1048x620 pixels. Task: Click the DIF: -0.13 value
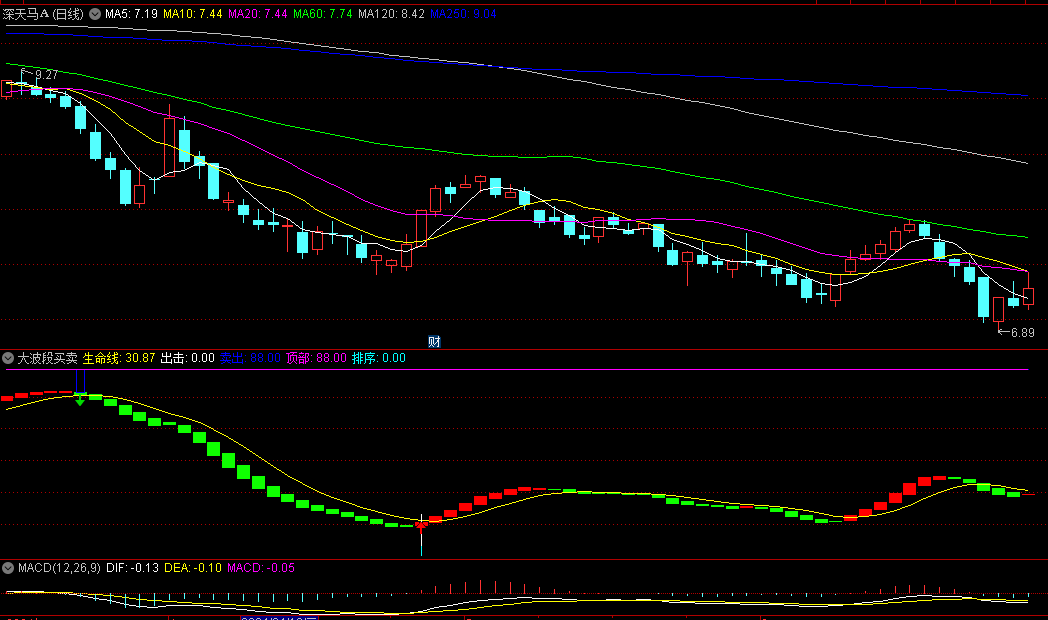coord(132,568)
